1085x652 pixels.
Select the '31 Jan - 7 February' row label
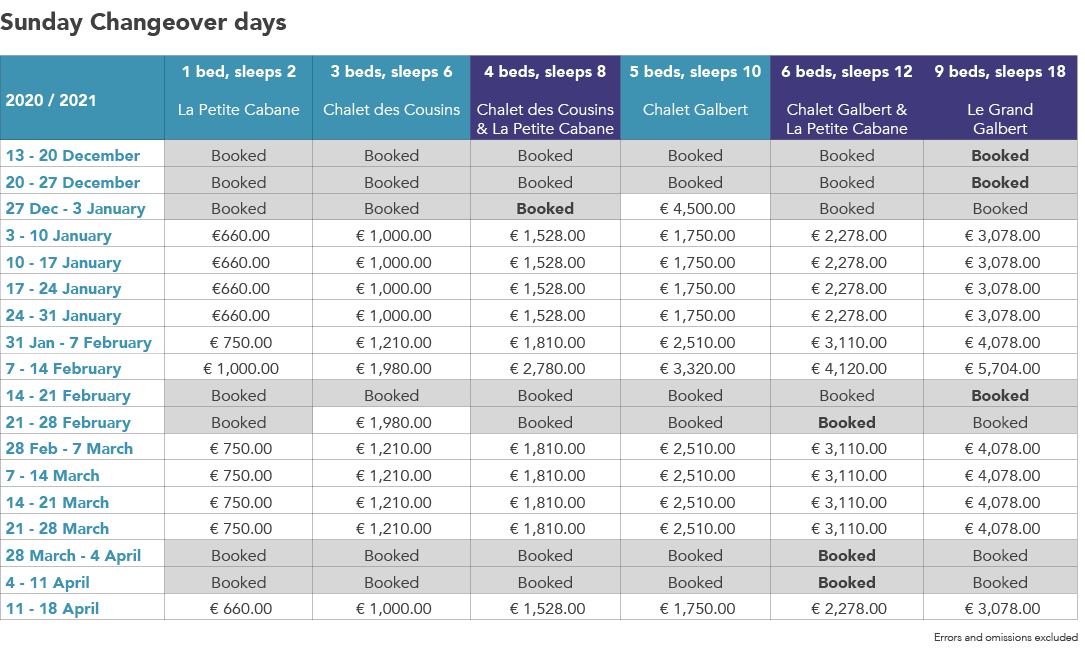78,342
